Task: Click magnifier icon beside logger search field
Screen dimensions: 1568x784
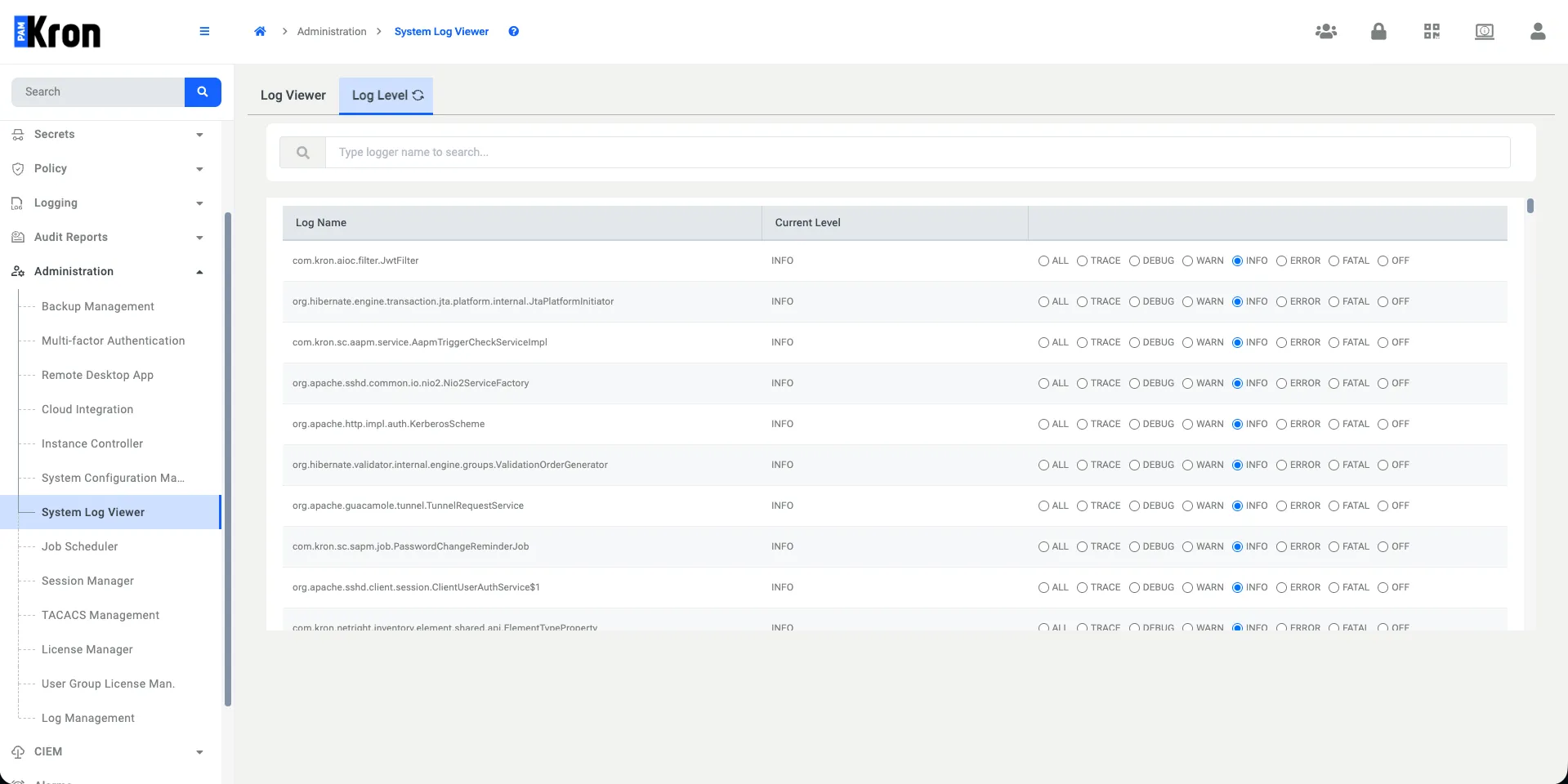Action: tap(302, 153)
